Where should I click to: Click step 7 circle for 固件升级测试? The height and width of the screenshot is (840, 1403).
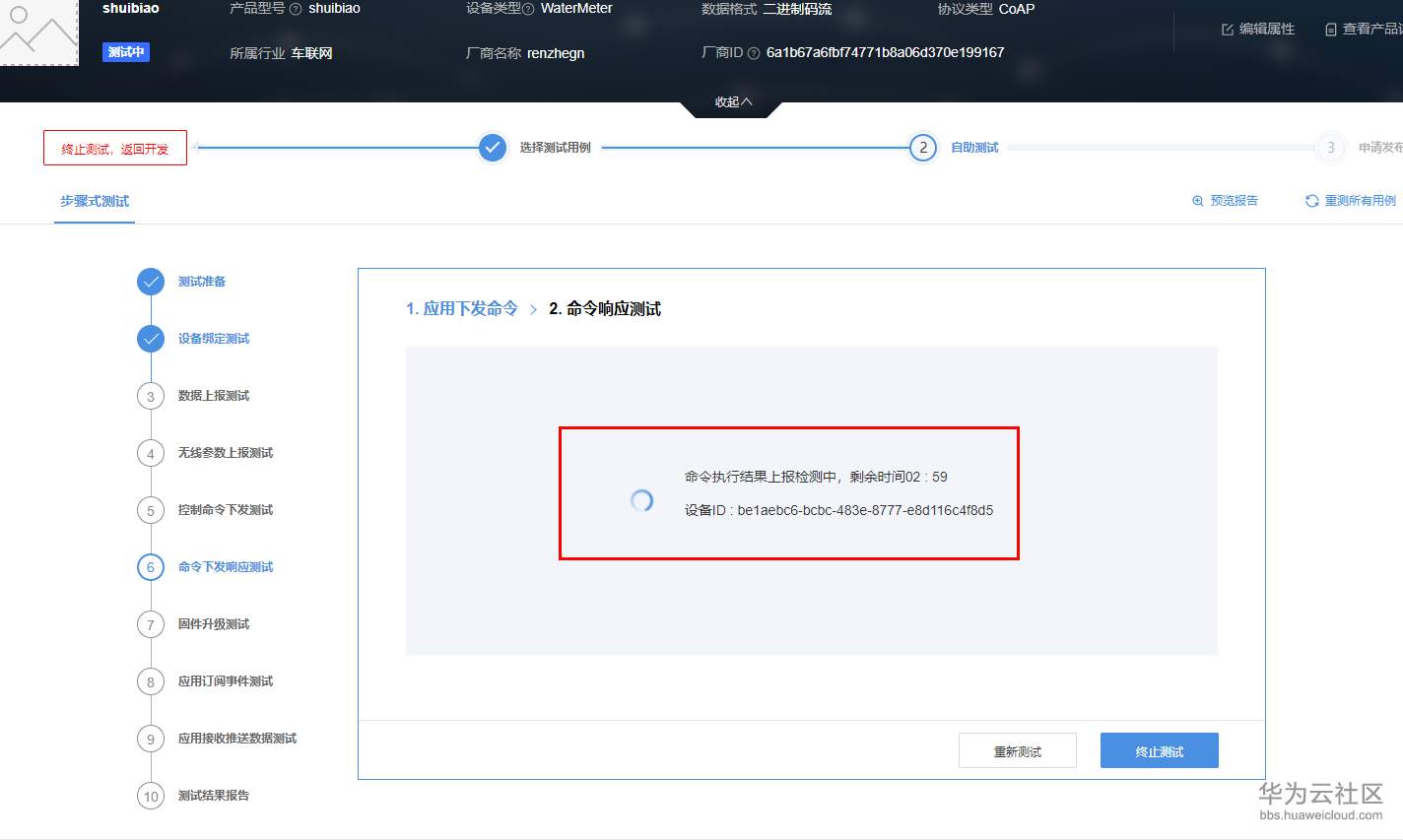(x=151, y=624)
